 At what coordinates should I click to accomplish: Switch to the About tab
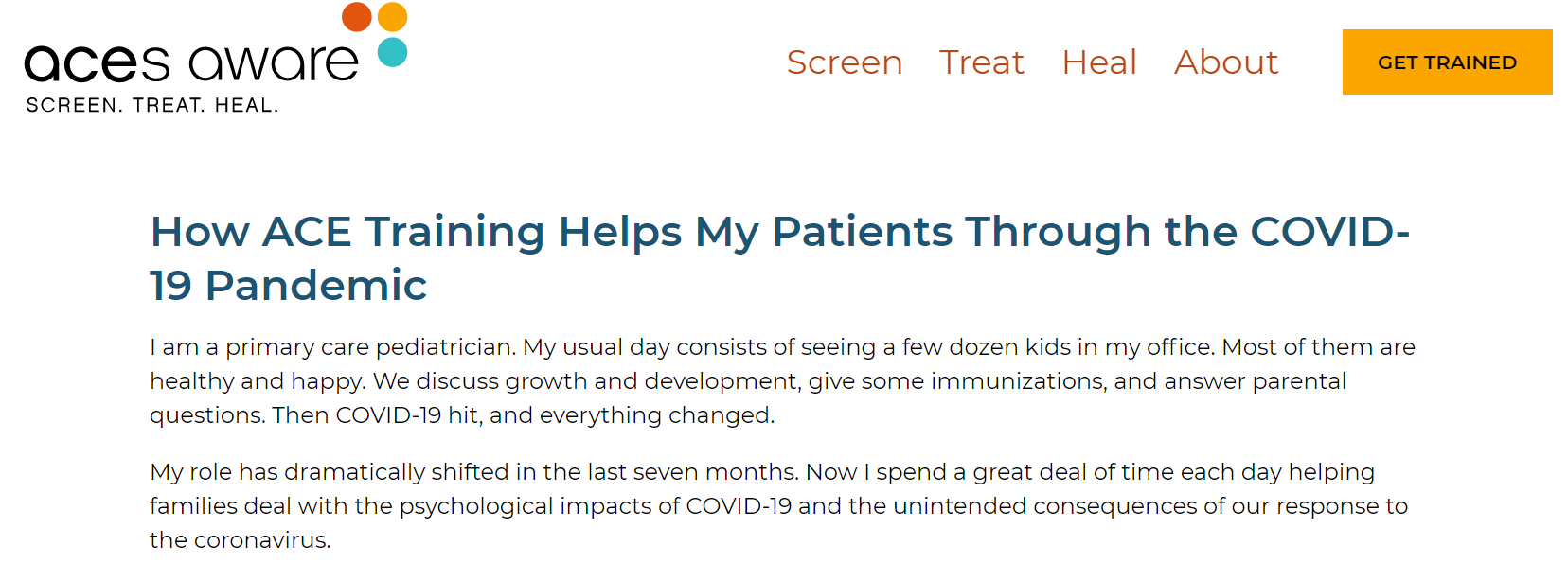pyautogui.click(x=1225, y=62)
